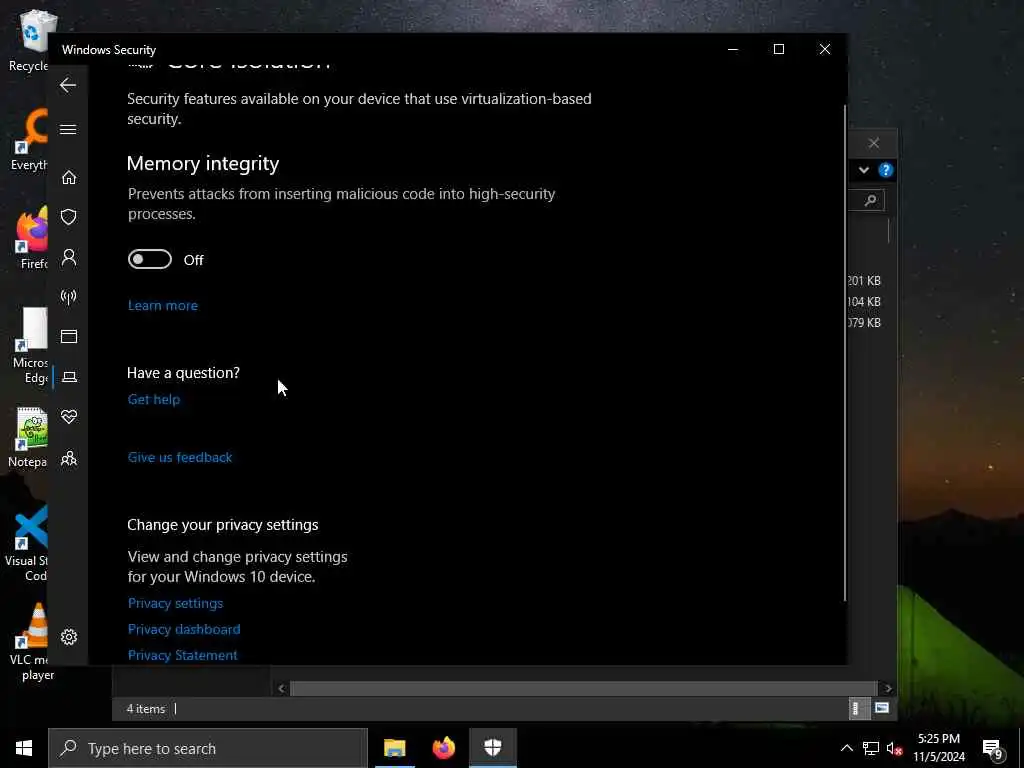The image size is (1024, 768).
Task: Open the network tray icon
Action: point(871,748)
